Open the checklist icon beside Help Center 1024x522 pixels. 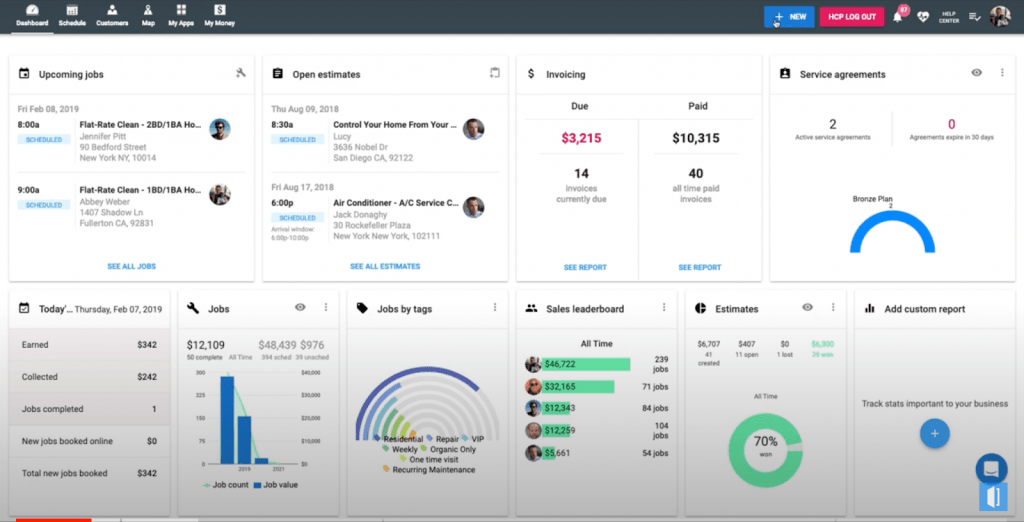pyautogui.click(x=974, y=17)
